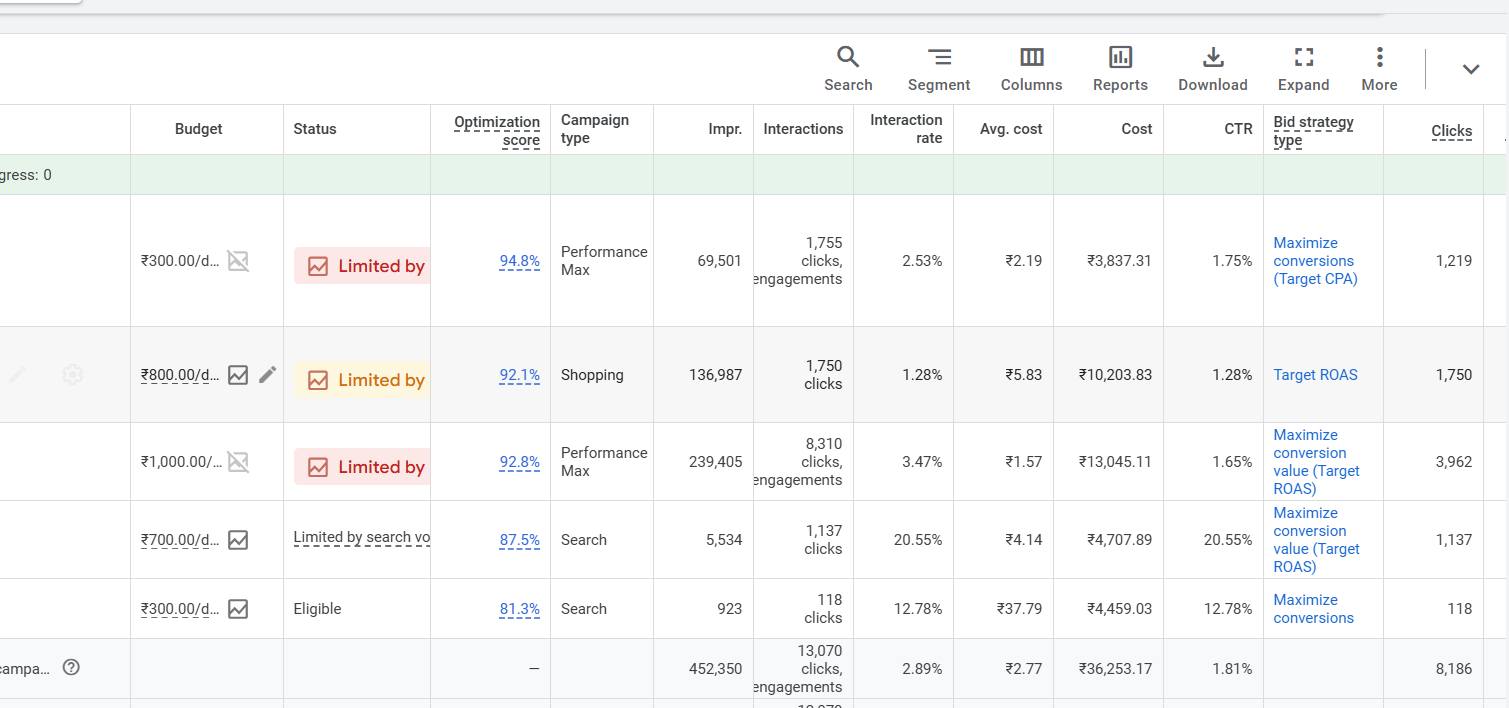Open the More options menu
Image resolution: width=1509 pixels, height=708 pixels.
pyautogui.click(x=1379, y=69)
